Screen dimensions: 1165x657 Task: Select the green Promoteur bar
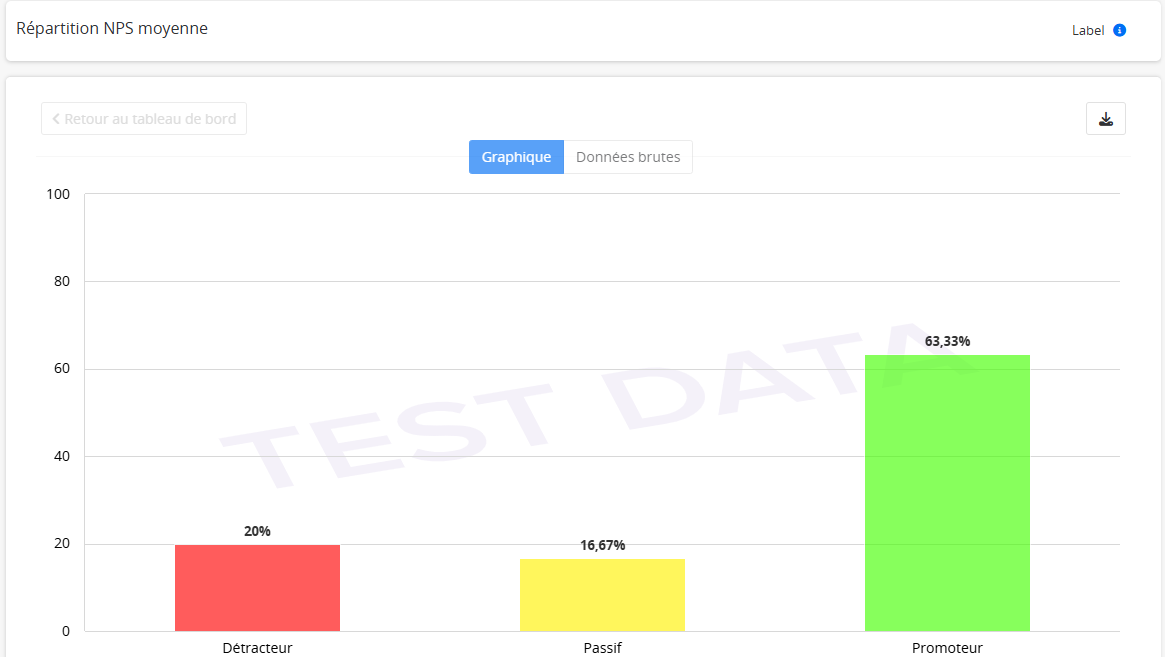[946, 493]
